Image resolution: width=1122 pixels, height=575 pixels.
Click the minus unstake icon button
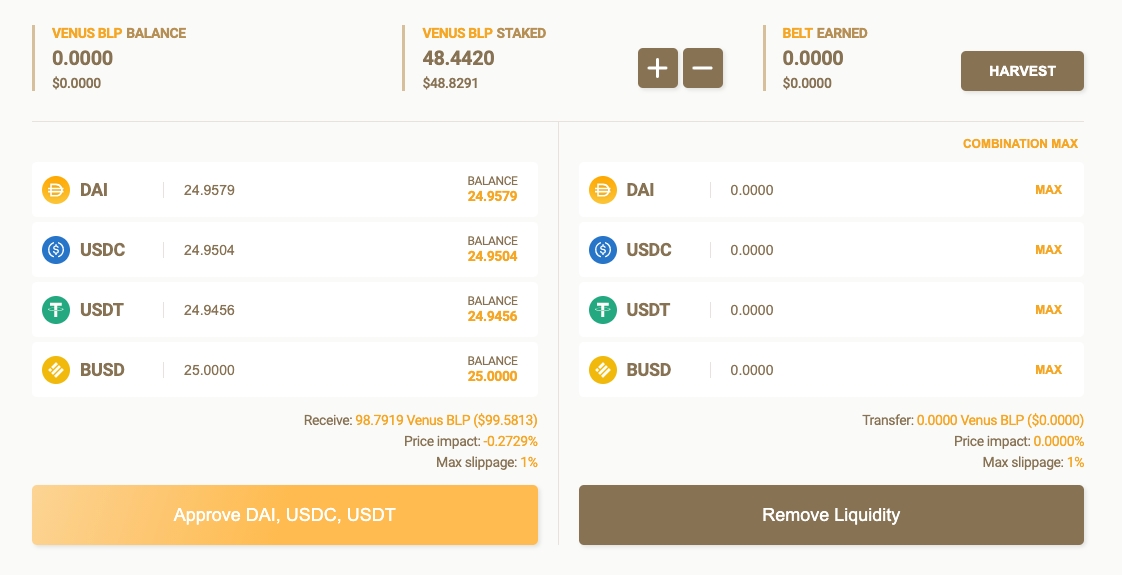pos(702,68)
